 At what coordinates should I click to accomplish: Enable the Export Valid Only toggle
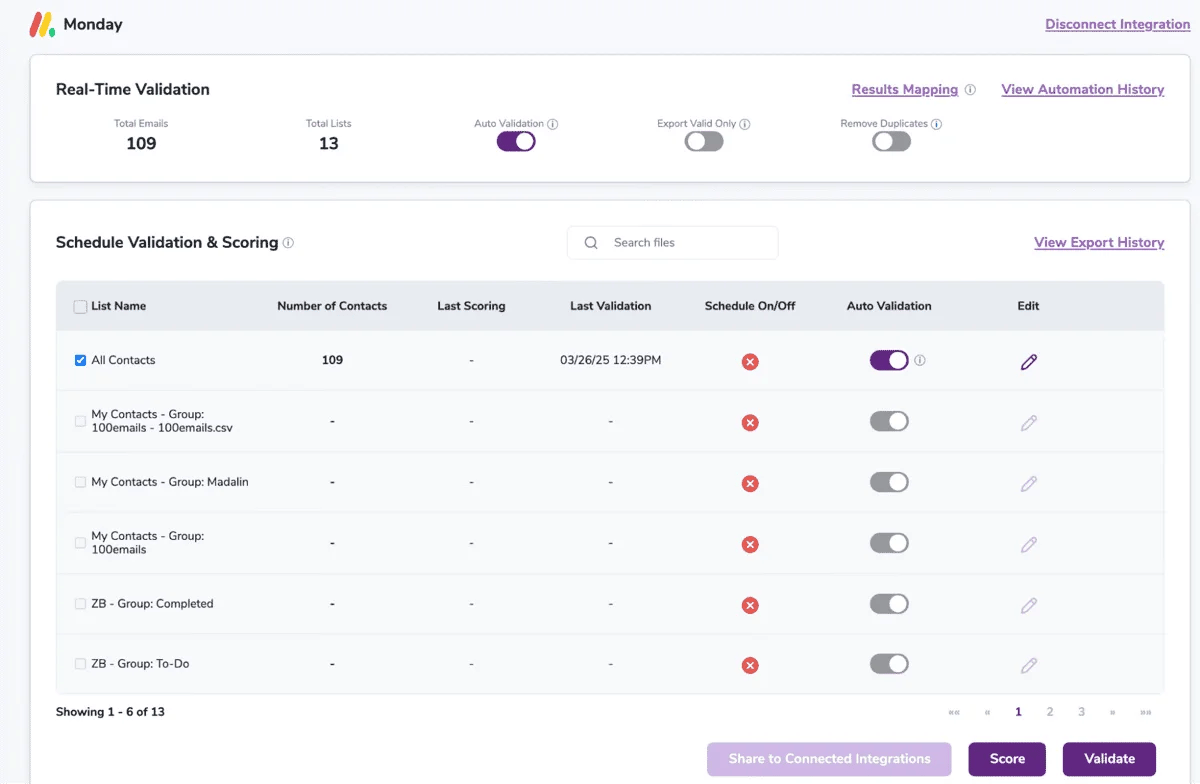click(x=703, y=141)
